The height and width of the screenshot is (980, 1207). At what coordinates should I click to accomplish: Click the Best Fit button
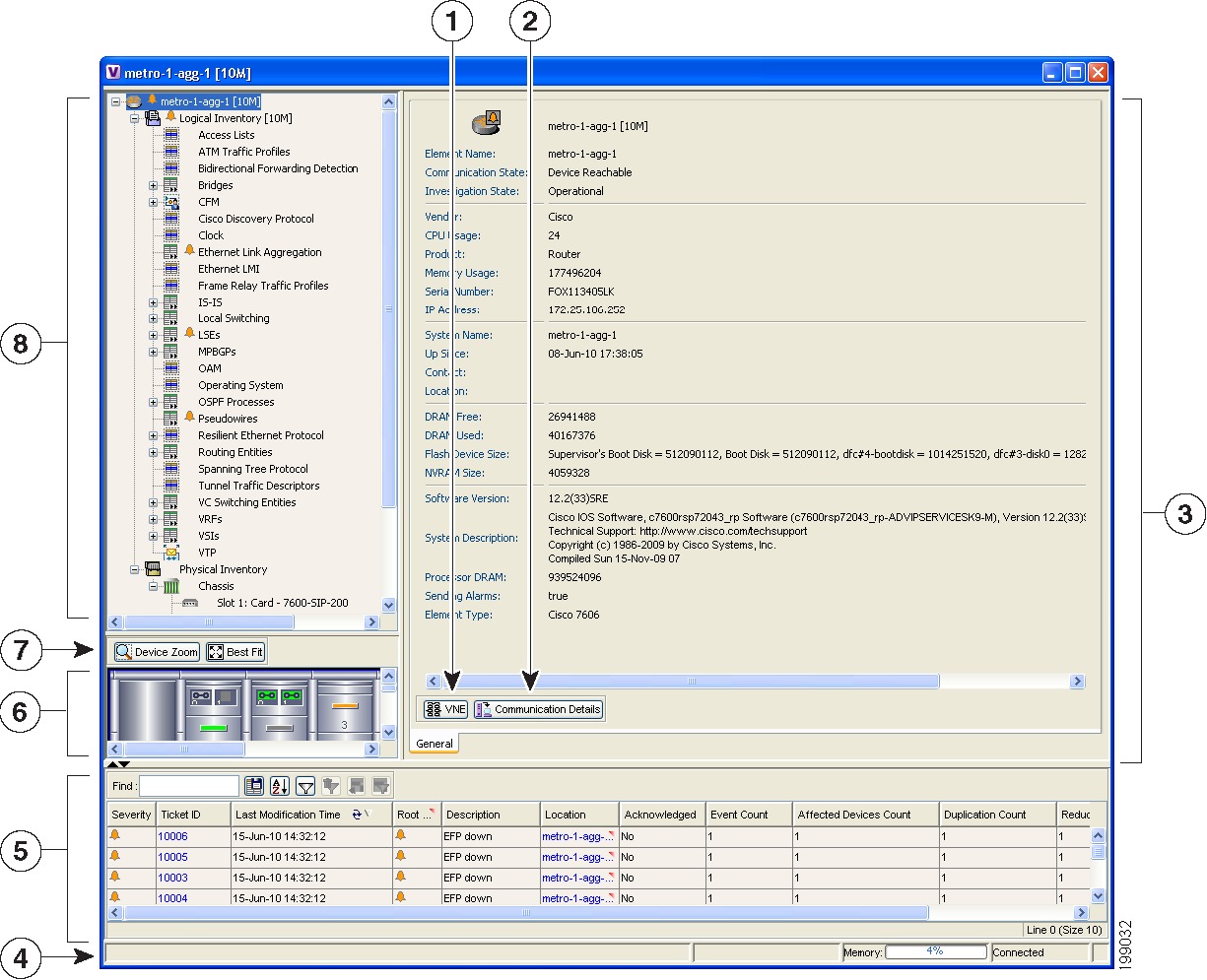click(235, 652)
